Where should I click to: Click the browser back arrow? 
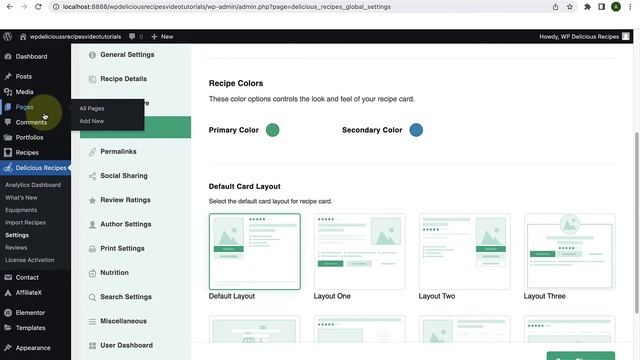click(x=10, y=7)
